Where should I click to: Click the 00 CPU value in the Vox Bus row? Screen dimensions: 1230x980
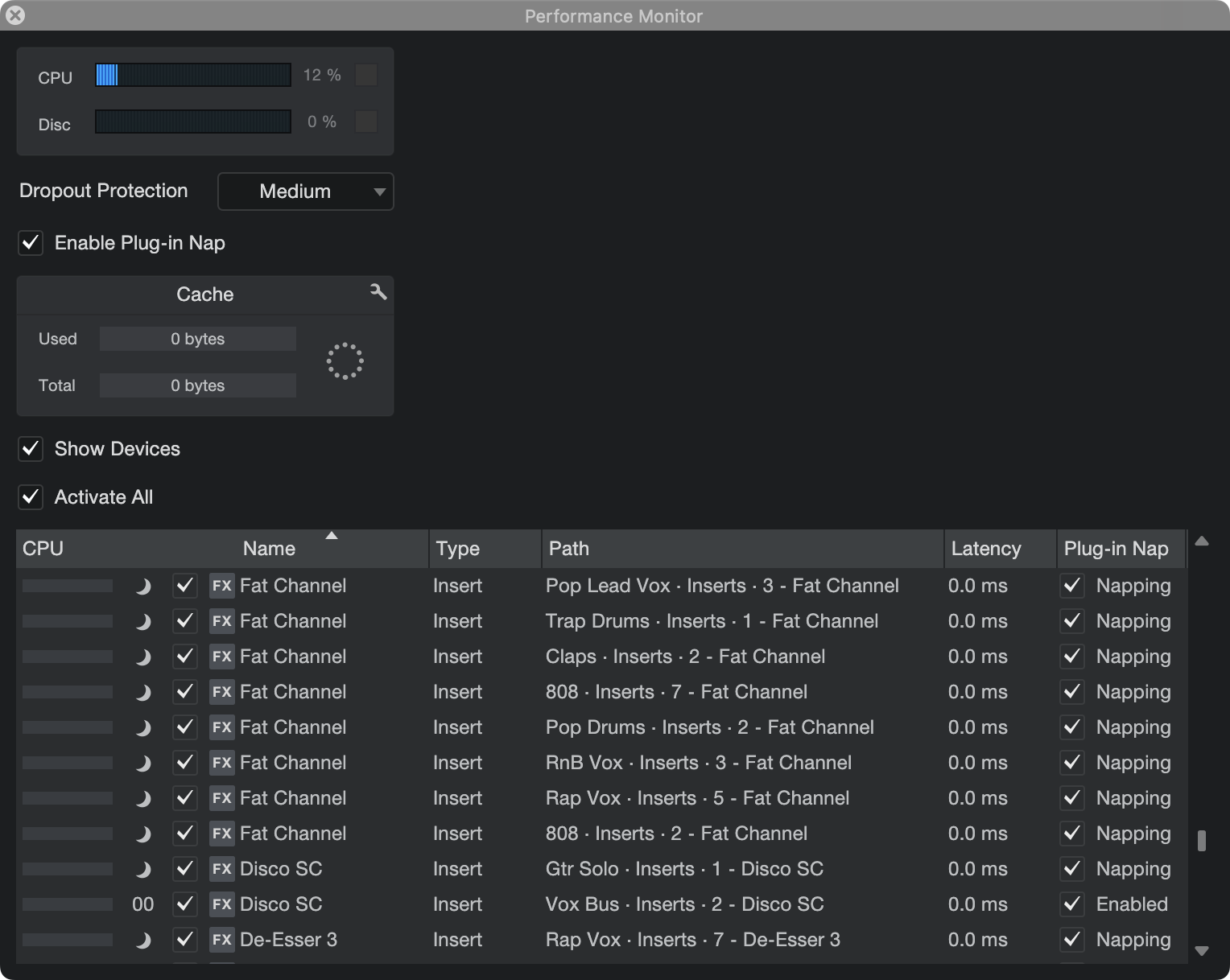(142, 904)
